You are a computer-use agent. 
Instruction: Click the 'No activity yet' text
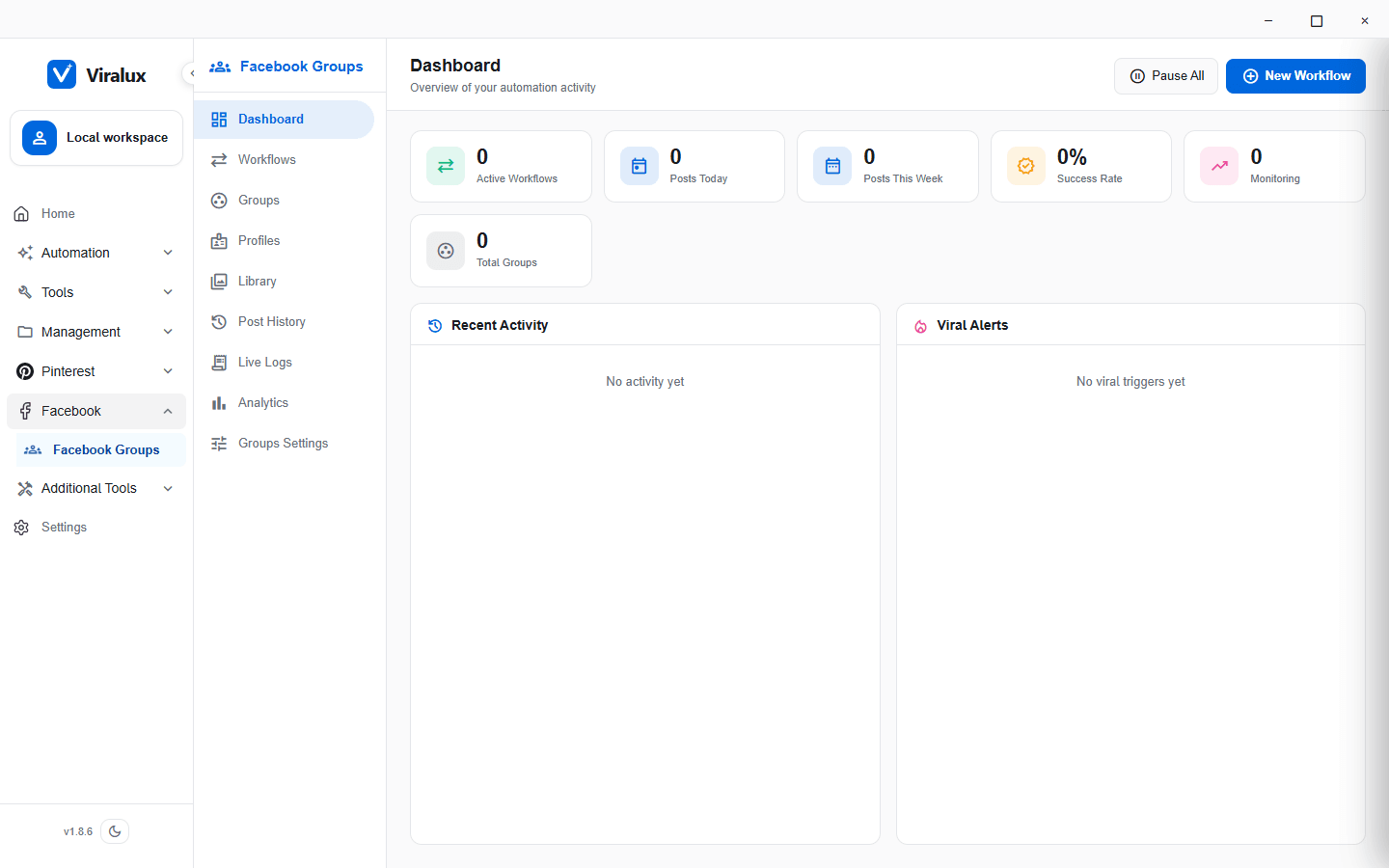click(645, 382)
